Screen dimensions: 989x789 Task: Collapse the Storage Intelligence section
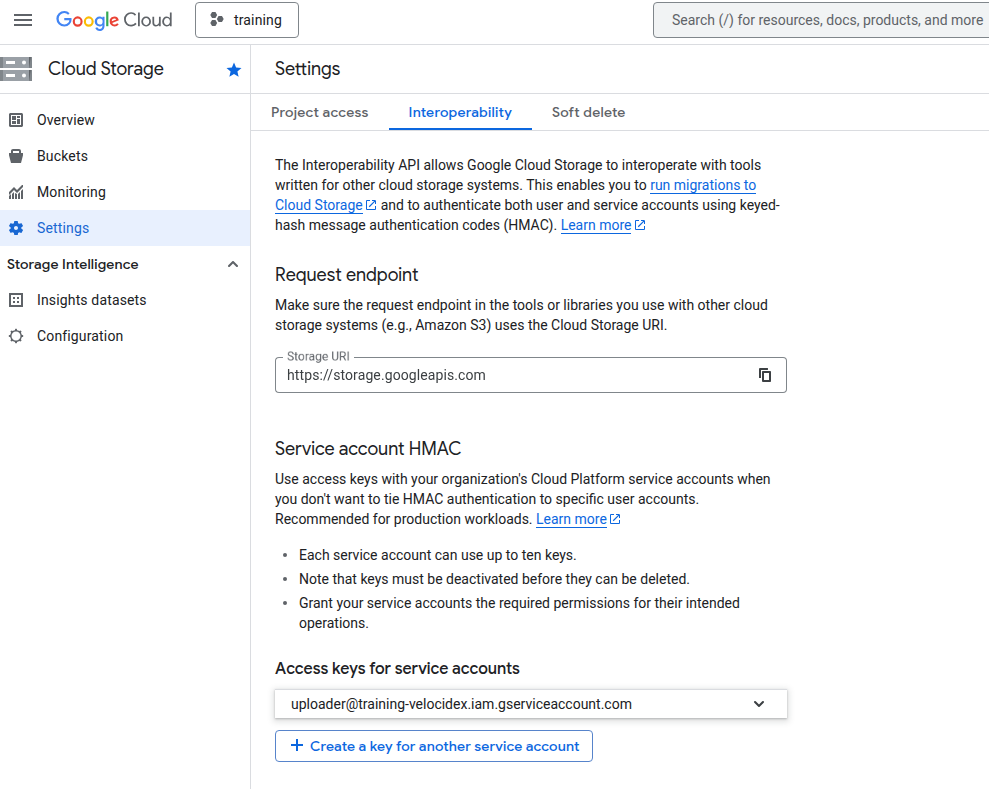232,264
